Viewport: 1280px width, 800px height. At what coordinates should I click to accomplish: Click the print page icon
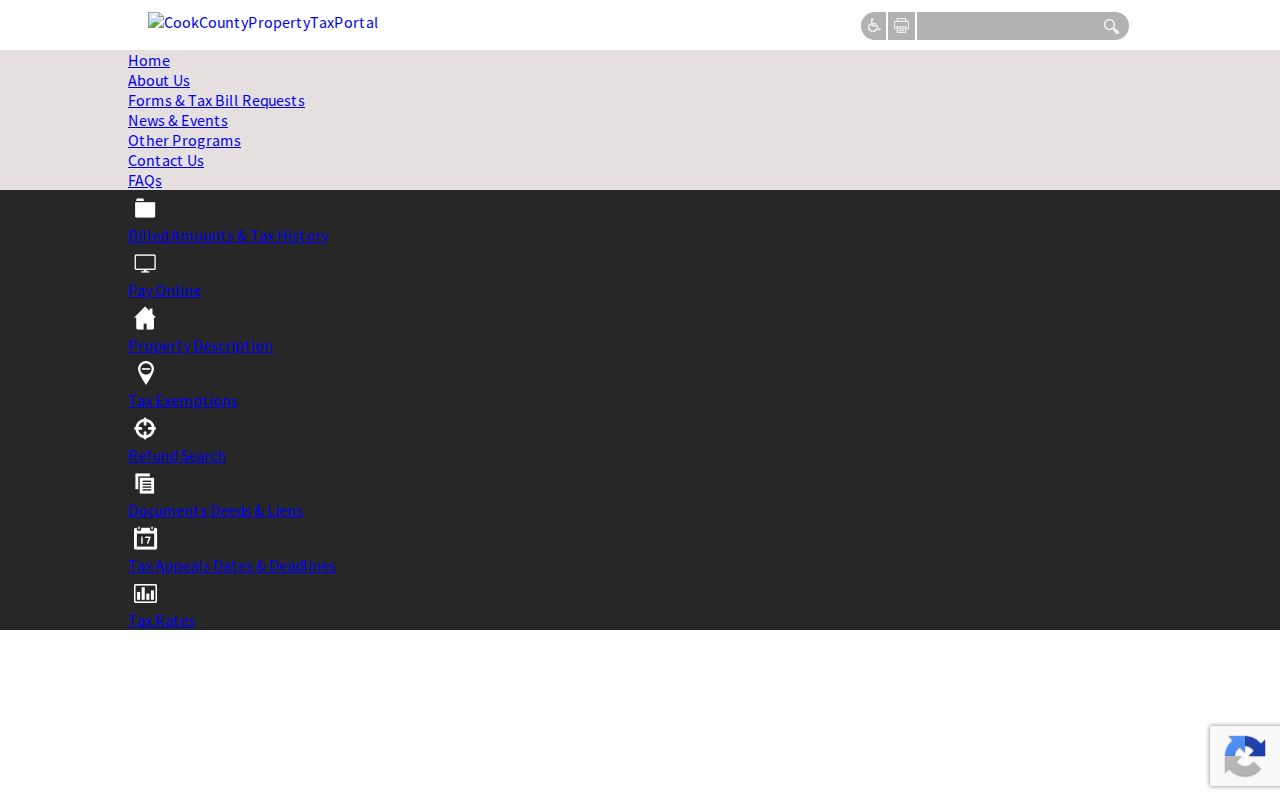click(901, 26)
